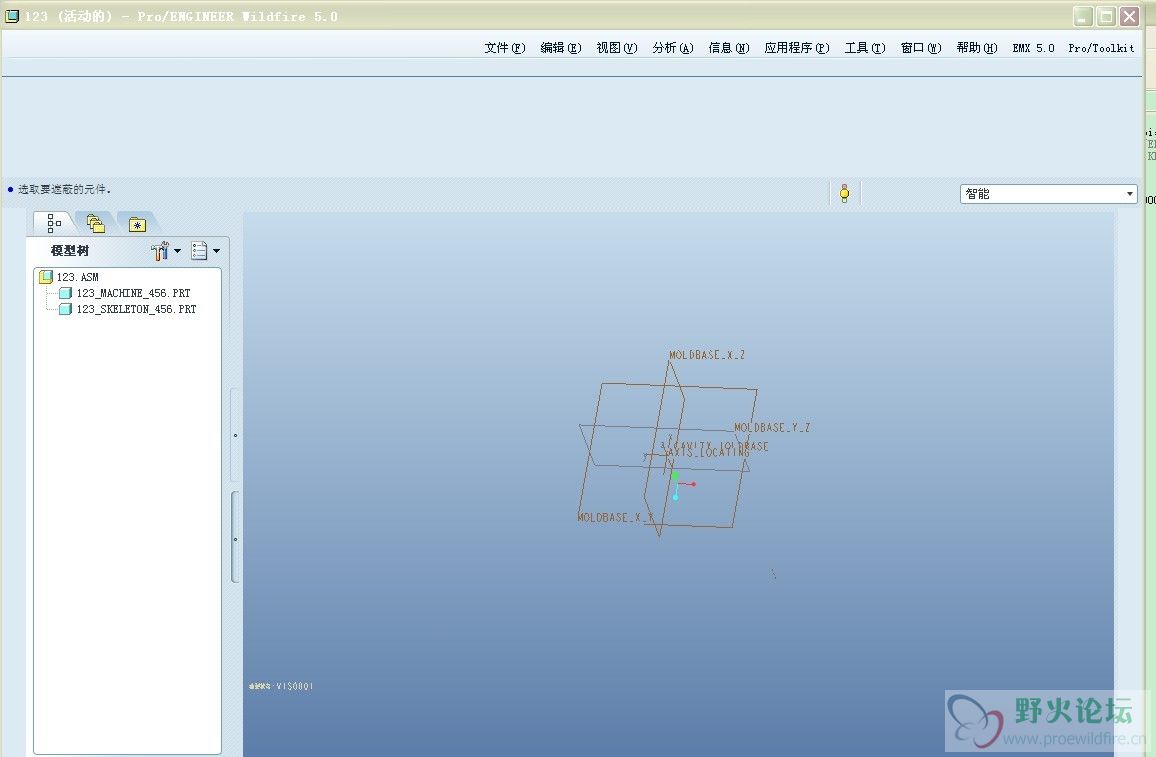This screenshot has height=757, width=1156.
Task: Open the Pro/Toolkit menu
Action: tap(1101, 48)
